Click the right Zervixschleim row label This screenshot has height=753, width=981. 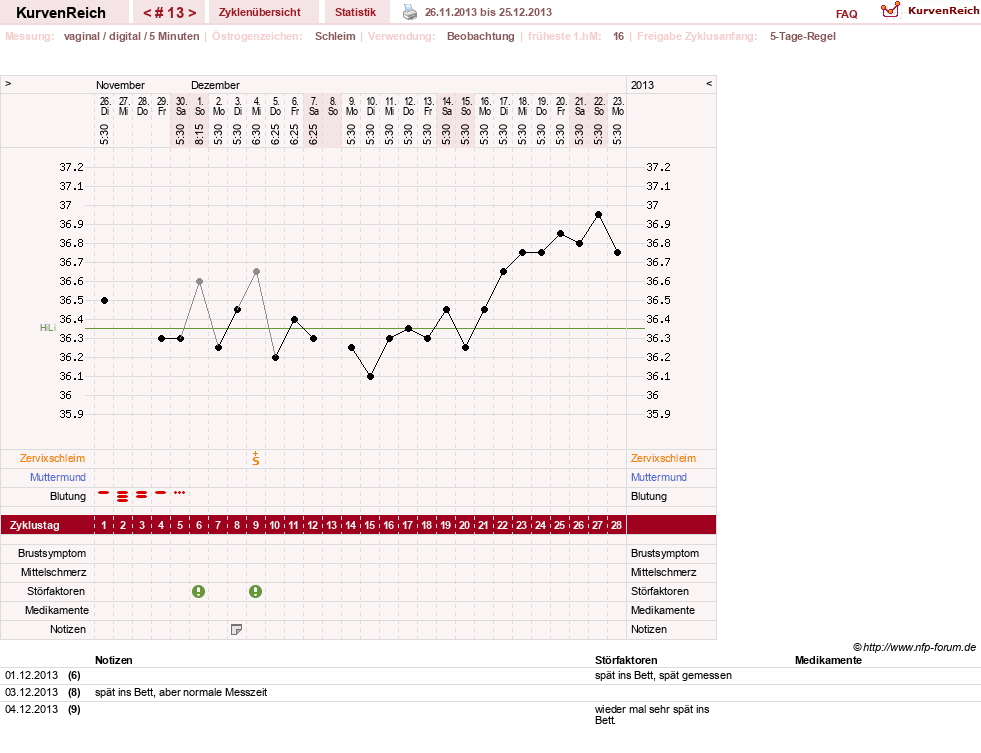coord(663,458)
